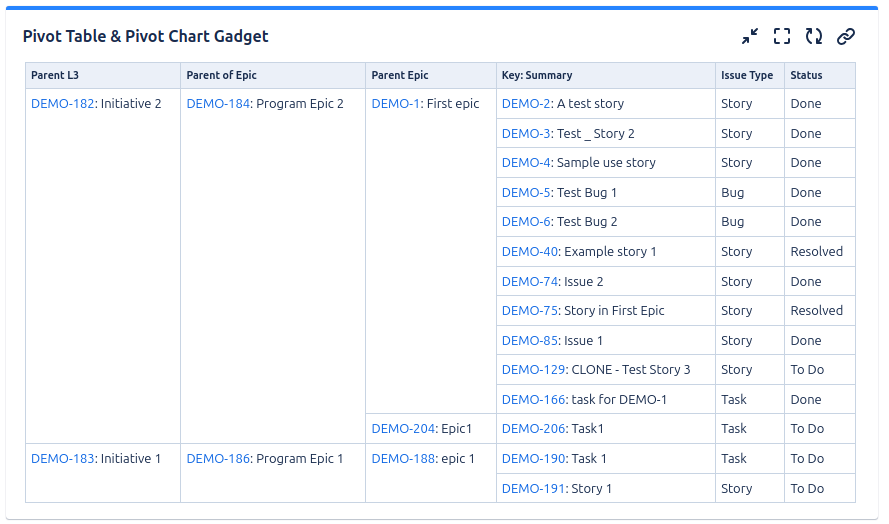
Task: Open the DEMO-182 Initiative 2 link
Action: pos(62,104)
